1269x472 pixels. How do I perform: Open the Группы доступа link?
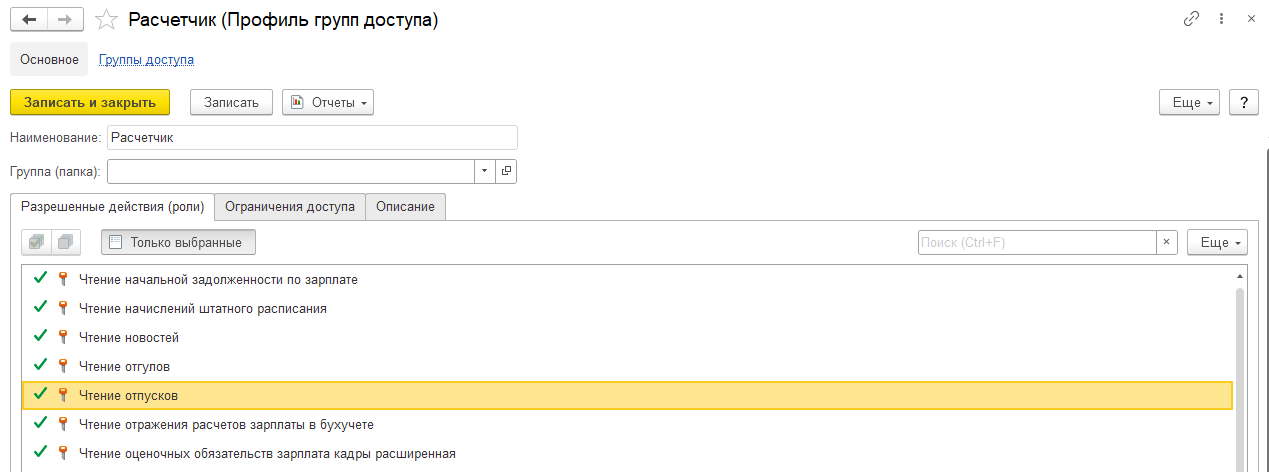[x=146, y=59]
